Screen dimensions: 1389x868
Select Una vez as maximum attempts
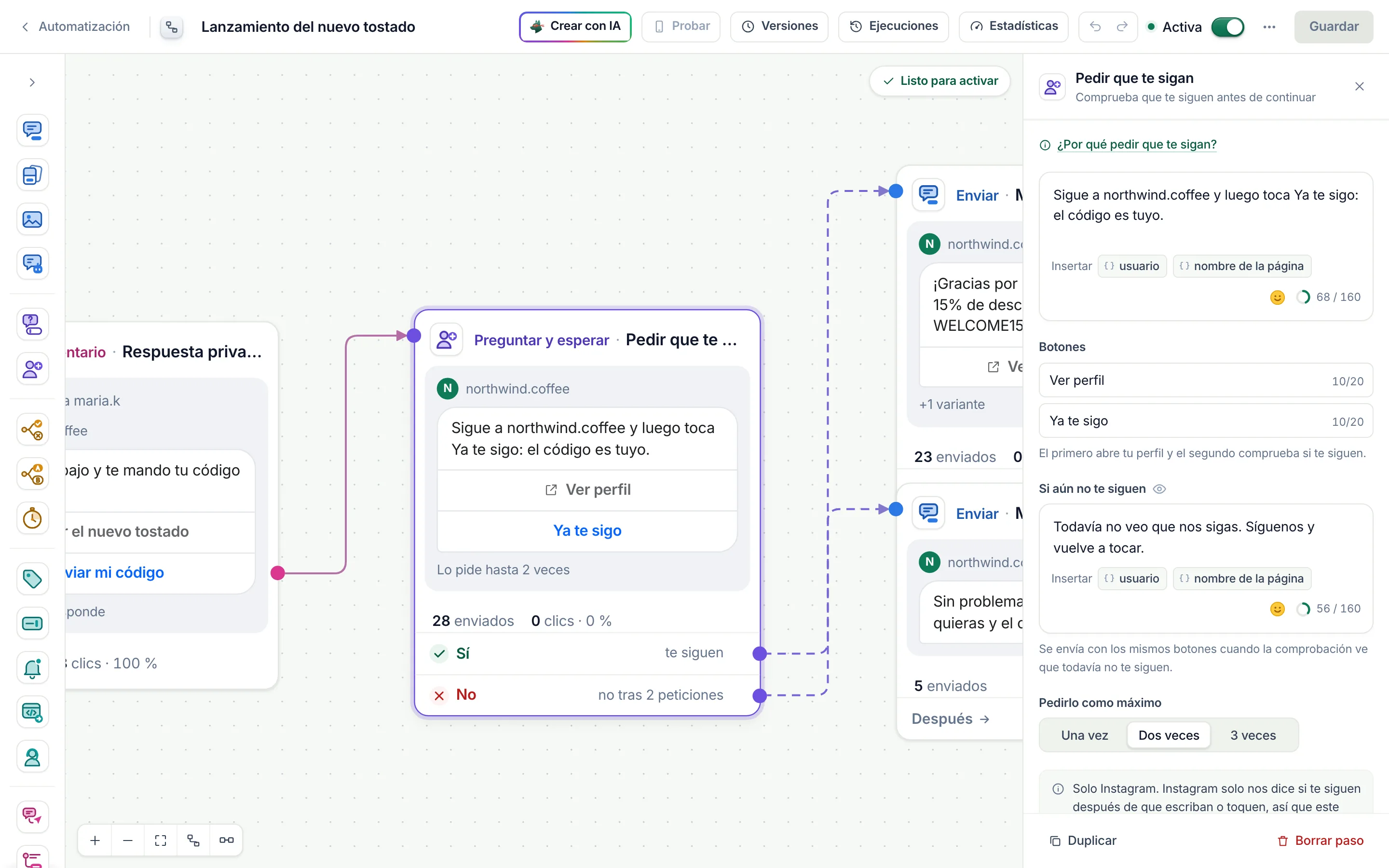tap(1084, 735)
